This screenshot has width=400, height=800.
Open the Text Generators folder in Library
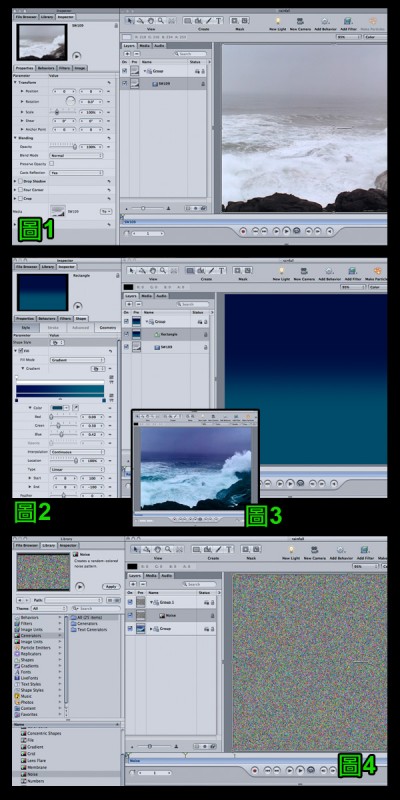pos(92,630)
